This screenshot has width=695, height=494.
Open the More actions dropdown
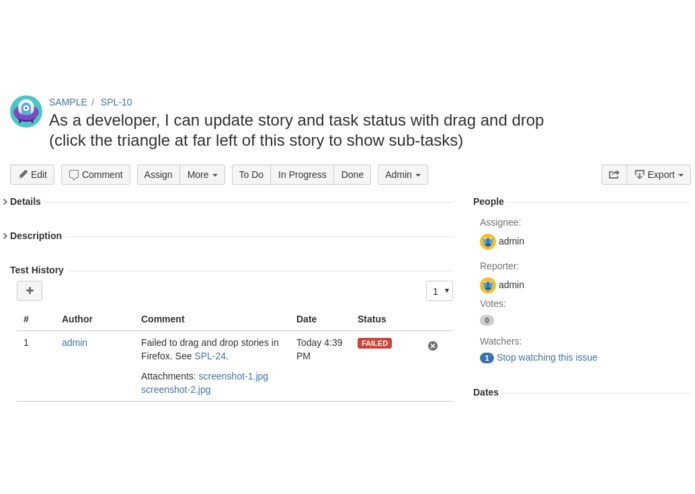[x=202, y=175]
